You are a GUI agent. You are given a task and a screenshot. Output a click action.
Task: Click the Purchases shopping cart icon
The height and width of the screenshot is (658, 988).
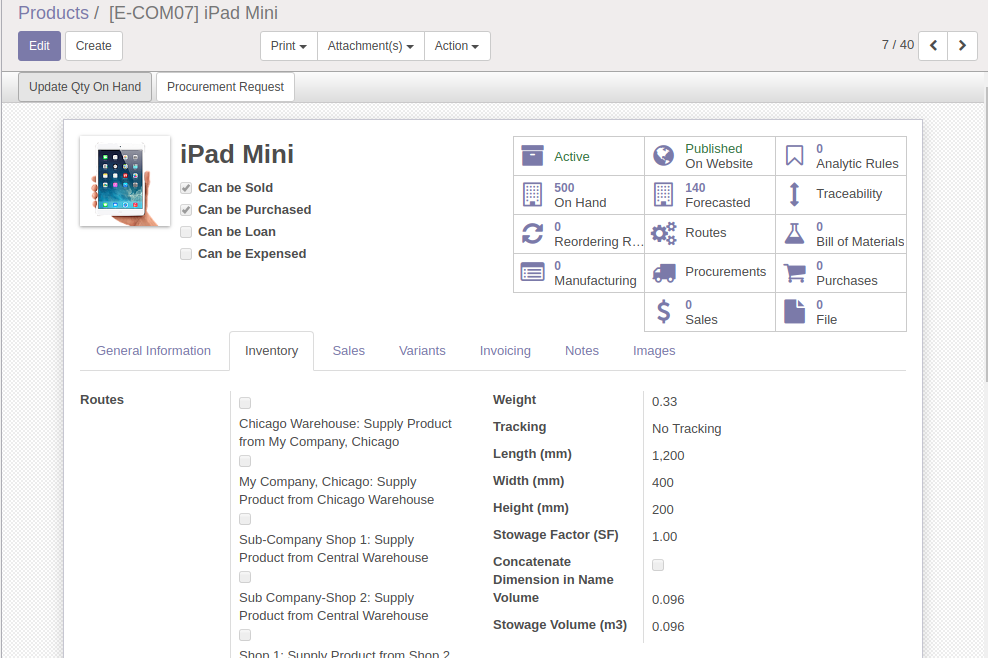tap(794, 272)
